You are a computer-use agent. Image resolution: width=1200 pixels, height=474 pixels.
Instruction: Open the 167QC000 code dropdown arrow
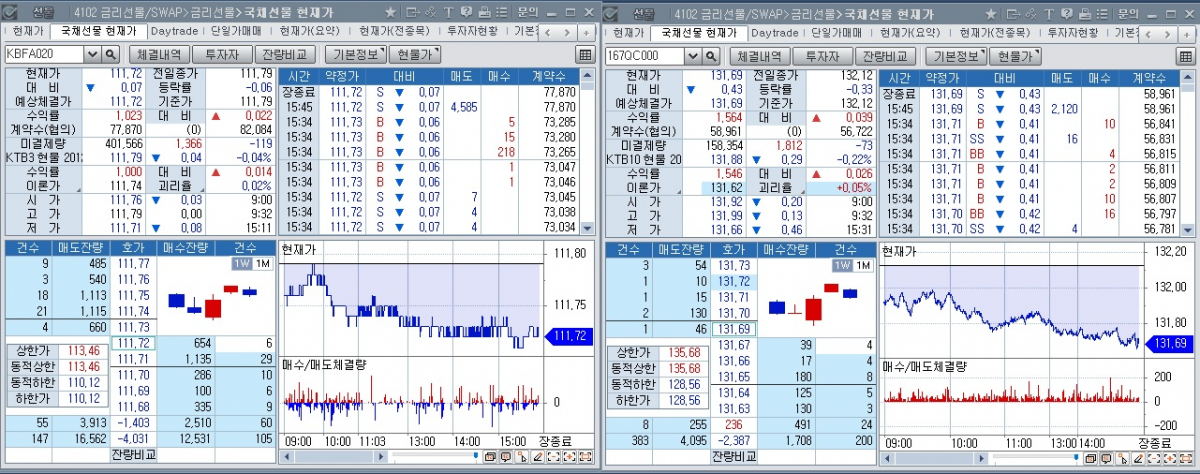[x=693, y=56]
